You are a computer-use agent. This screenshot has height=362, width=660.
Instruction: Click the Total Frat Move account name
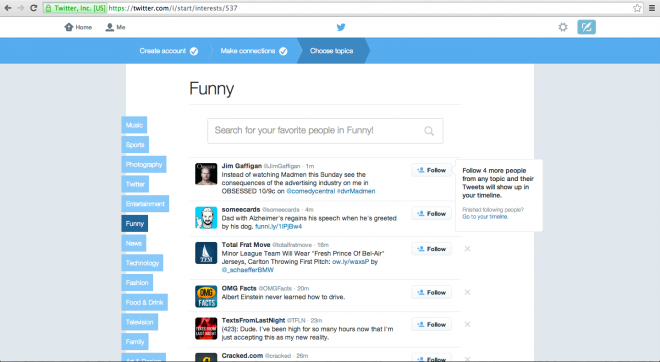[246, 245]
